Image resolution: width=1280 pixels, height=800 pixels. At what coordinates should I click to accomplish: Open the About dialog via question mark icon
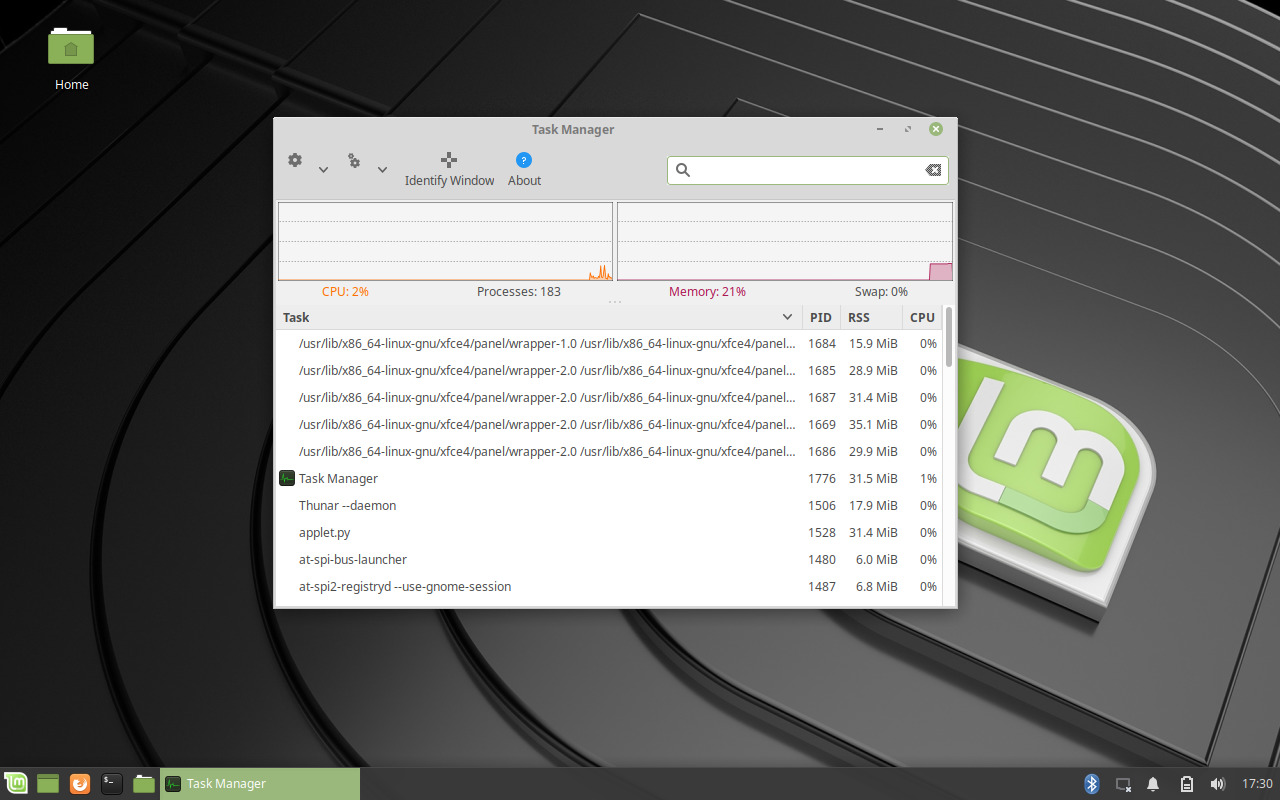(523, 160)
